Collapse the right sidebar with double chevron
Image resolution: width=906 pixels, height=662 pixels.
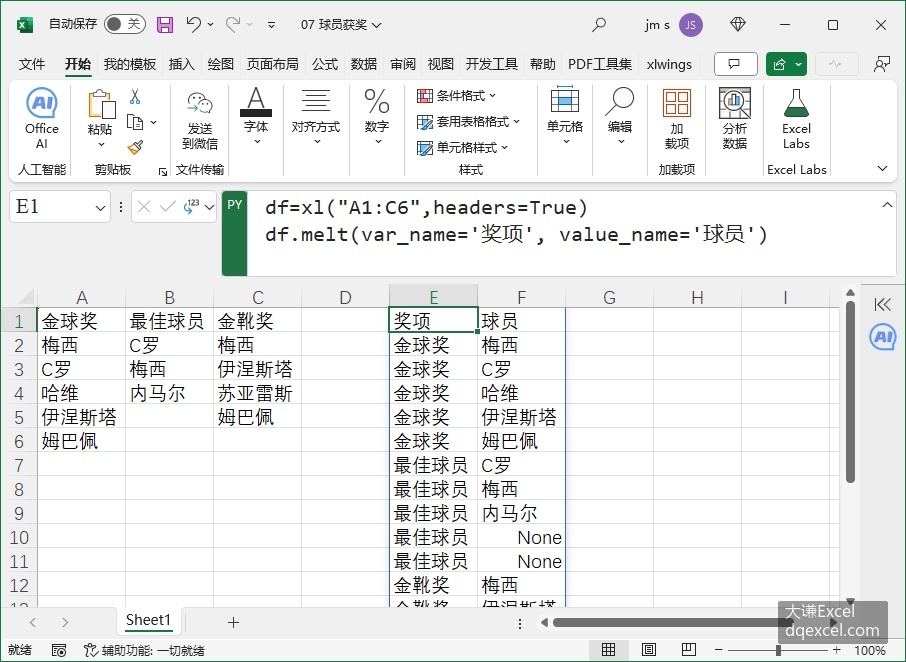pyautogui.click(x=883, y=304)
